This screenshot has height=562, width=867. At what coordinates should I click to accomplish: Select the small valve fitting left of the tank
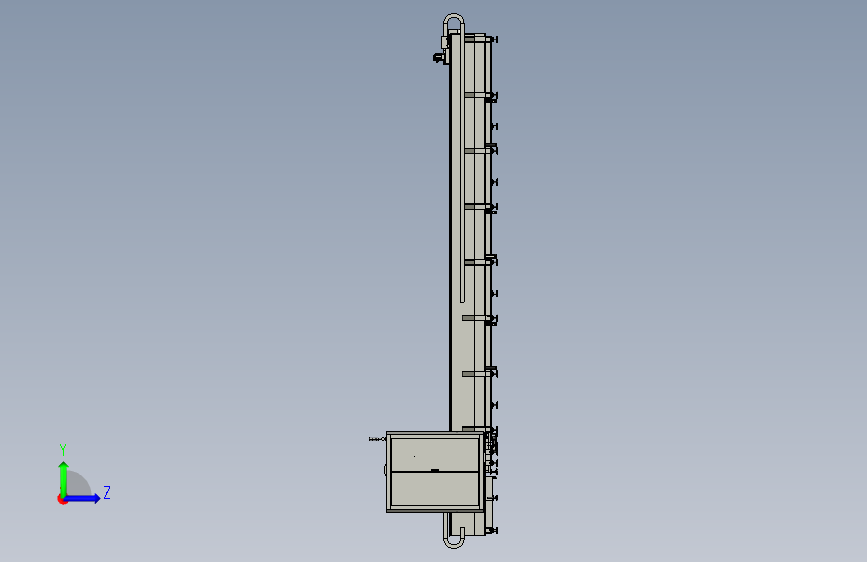377,439
